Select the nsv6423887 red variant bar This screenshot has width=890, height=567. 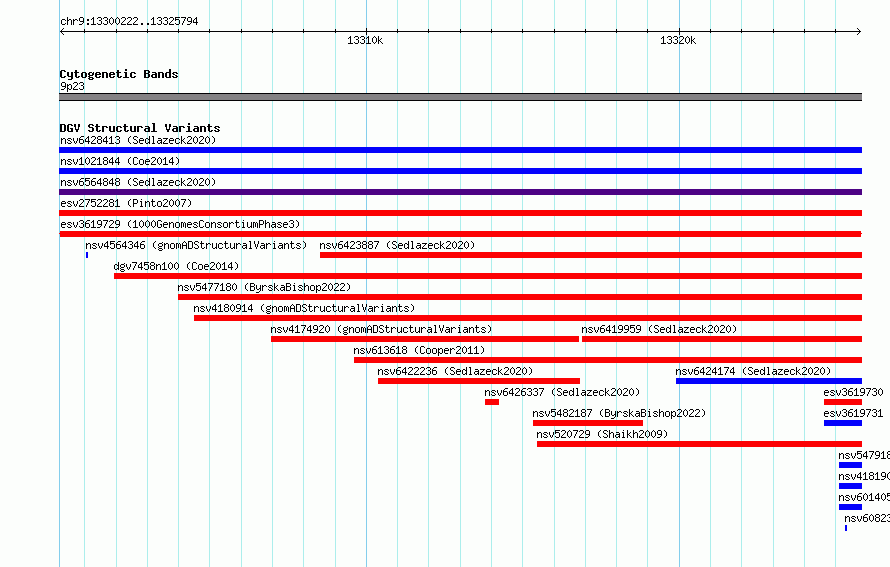tap(591, 255)
